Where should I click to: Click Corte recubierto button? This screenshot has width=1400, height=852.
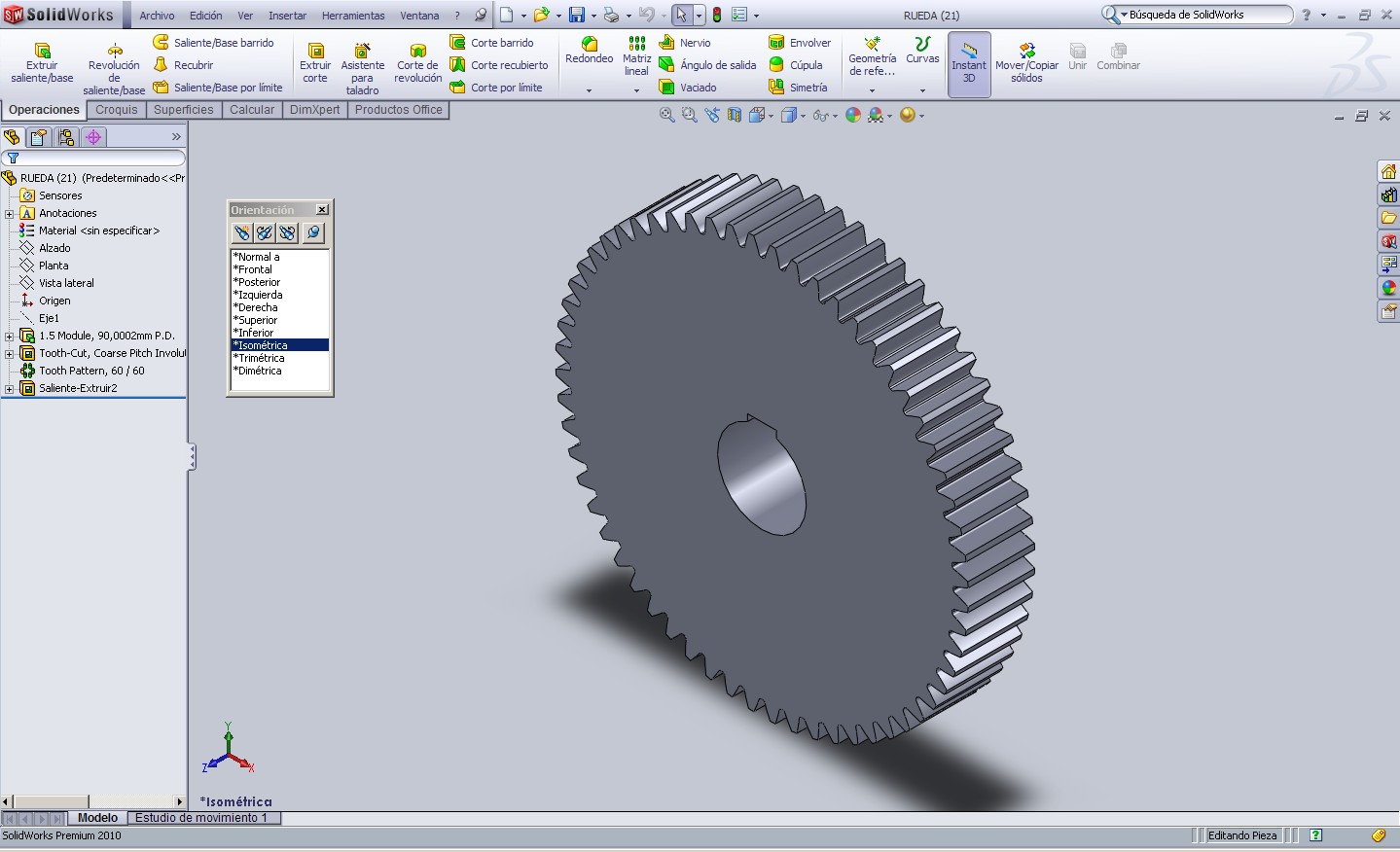(499, 65)
